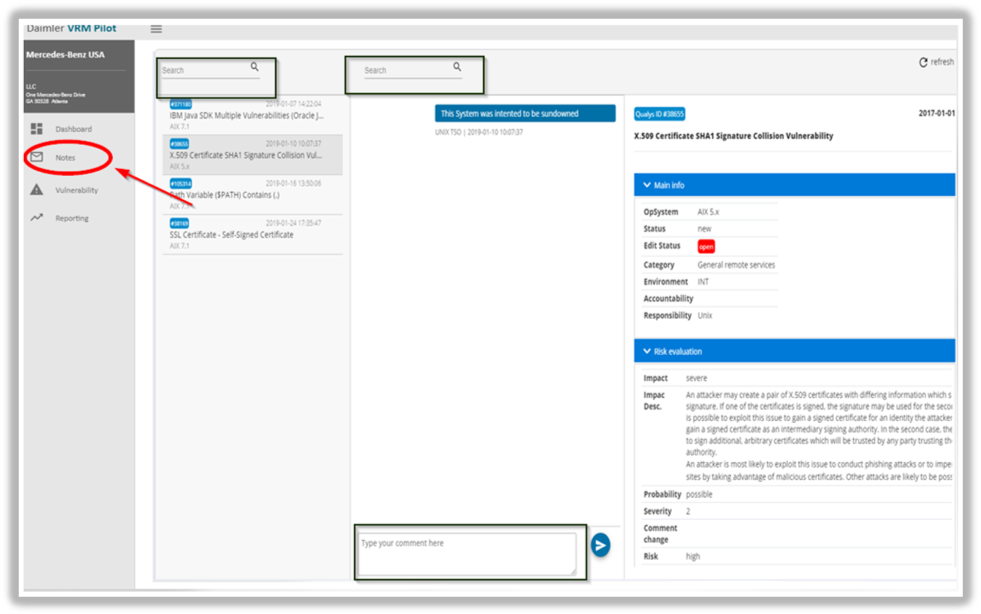Click the Qualys ID #38655 badge
The width and height of the screenshot is (981, 614).
660,114
